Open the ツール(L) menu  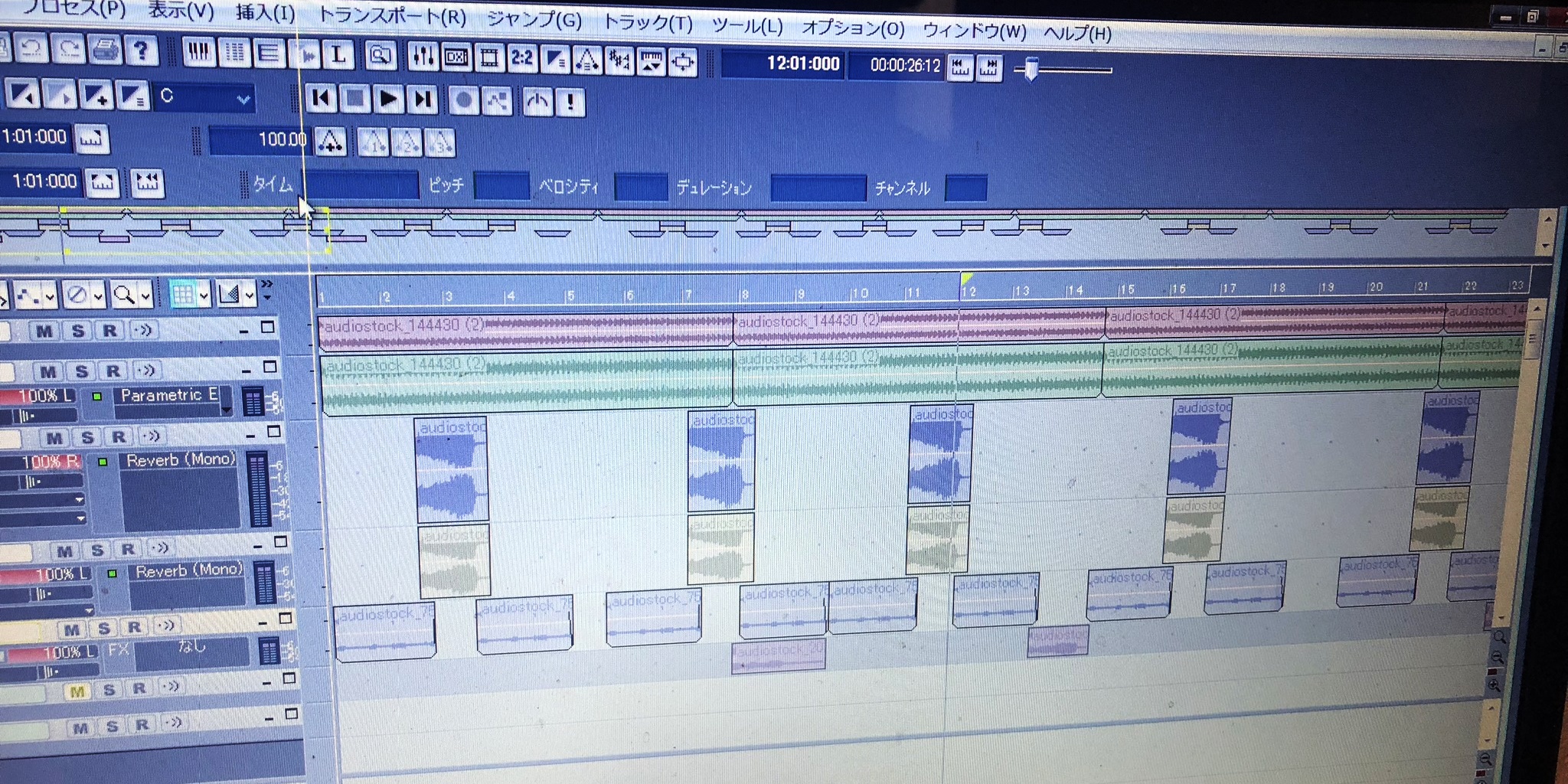[746, 25]
